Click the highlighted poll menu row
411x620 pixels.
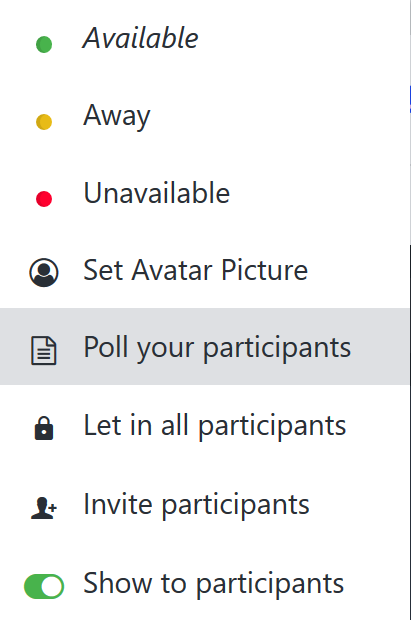click(205, 347)
